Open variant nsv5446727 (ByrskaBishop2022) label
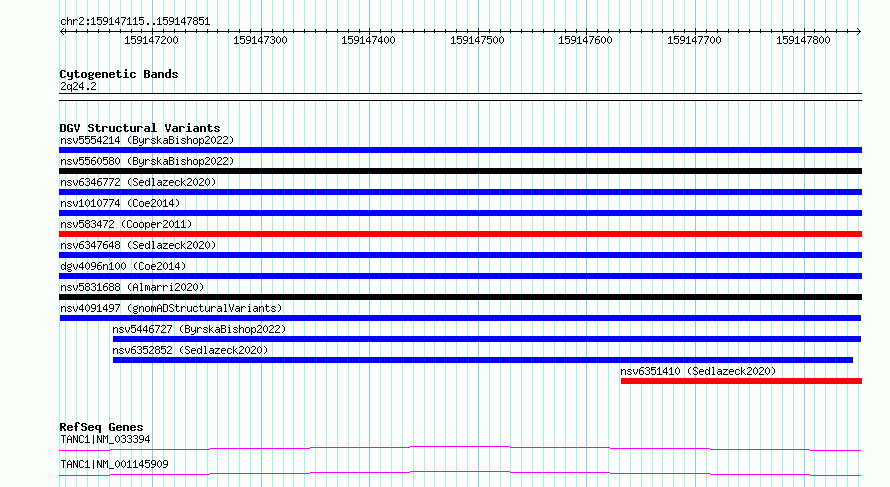The height and width of the screenshot is (487, 890). tap(199, 329)
